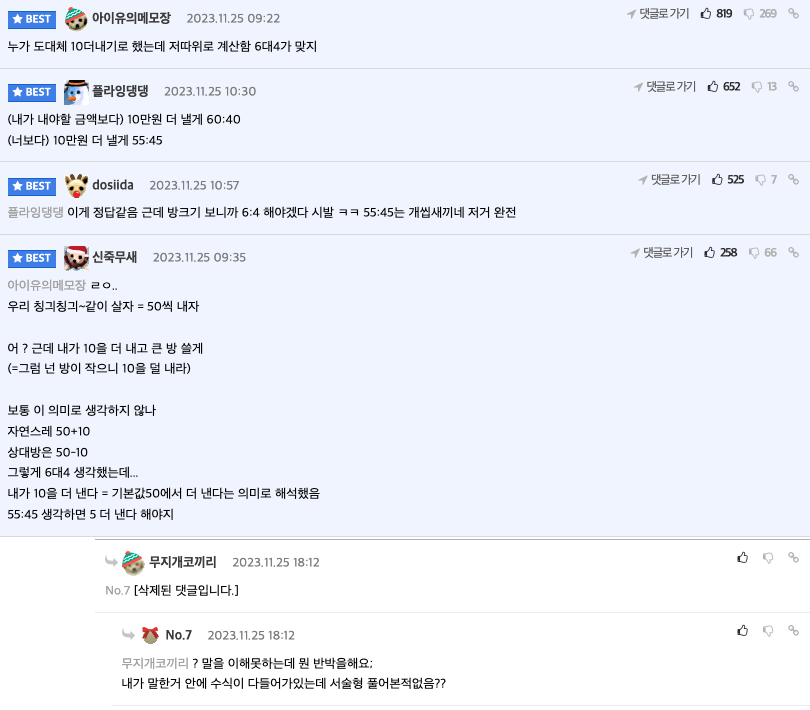This screenshot has width=810, height=710.
Task: Downvote 신죽무새's comment
Action: 754,253
